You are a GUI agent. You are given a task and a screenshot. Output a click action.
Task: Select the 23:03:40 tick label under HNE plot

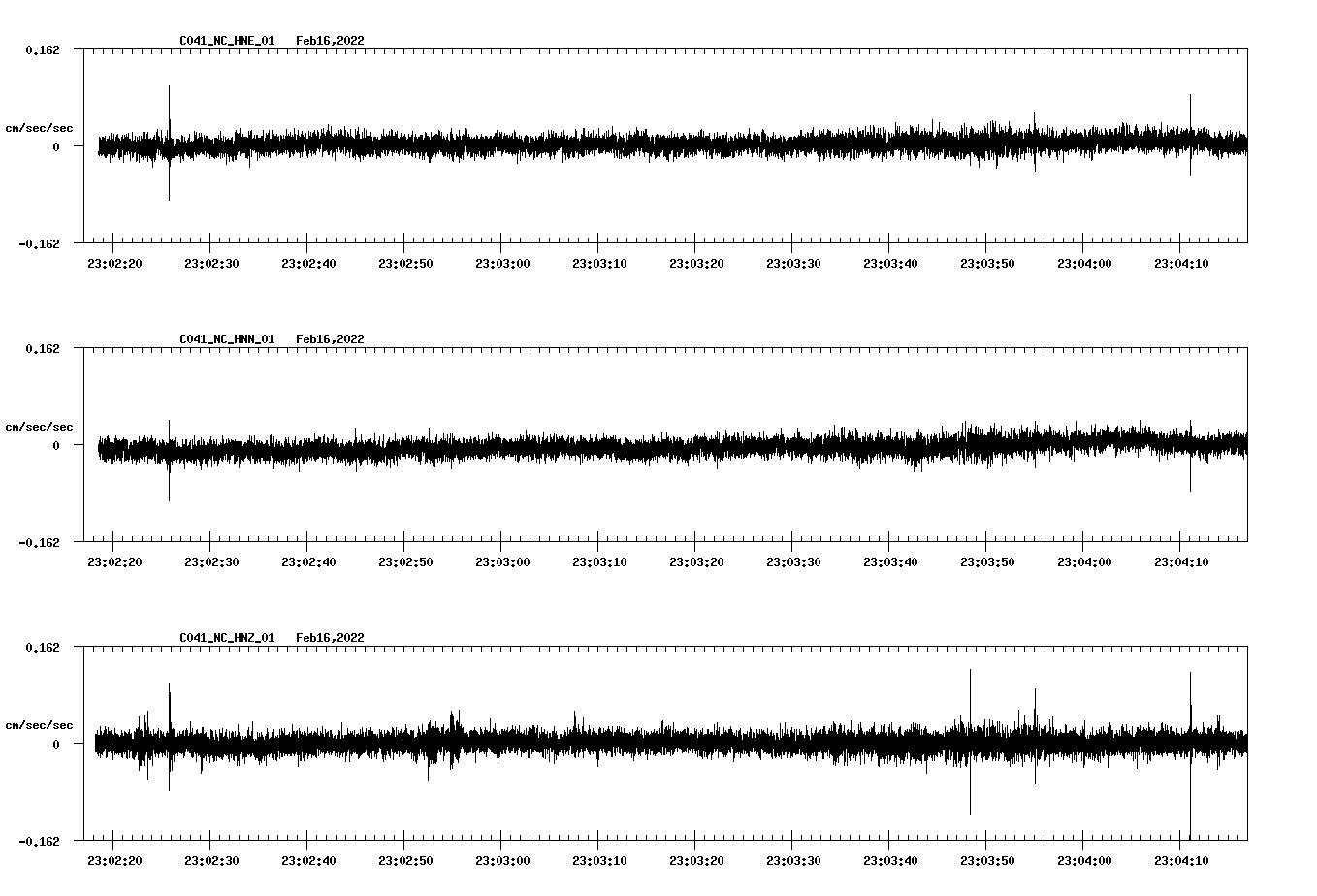pyautogui.click(x=890, y=264)
